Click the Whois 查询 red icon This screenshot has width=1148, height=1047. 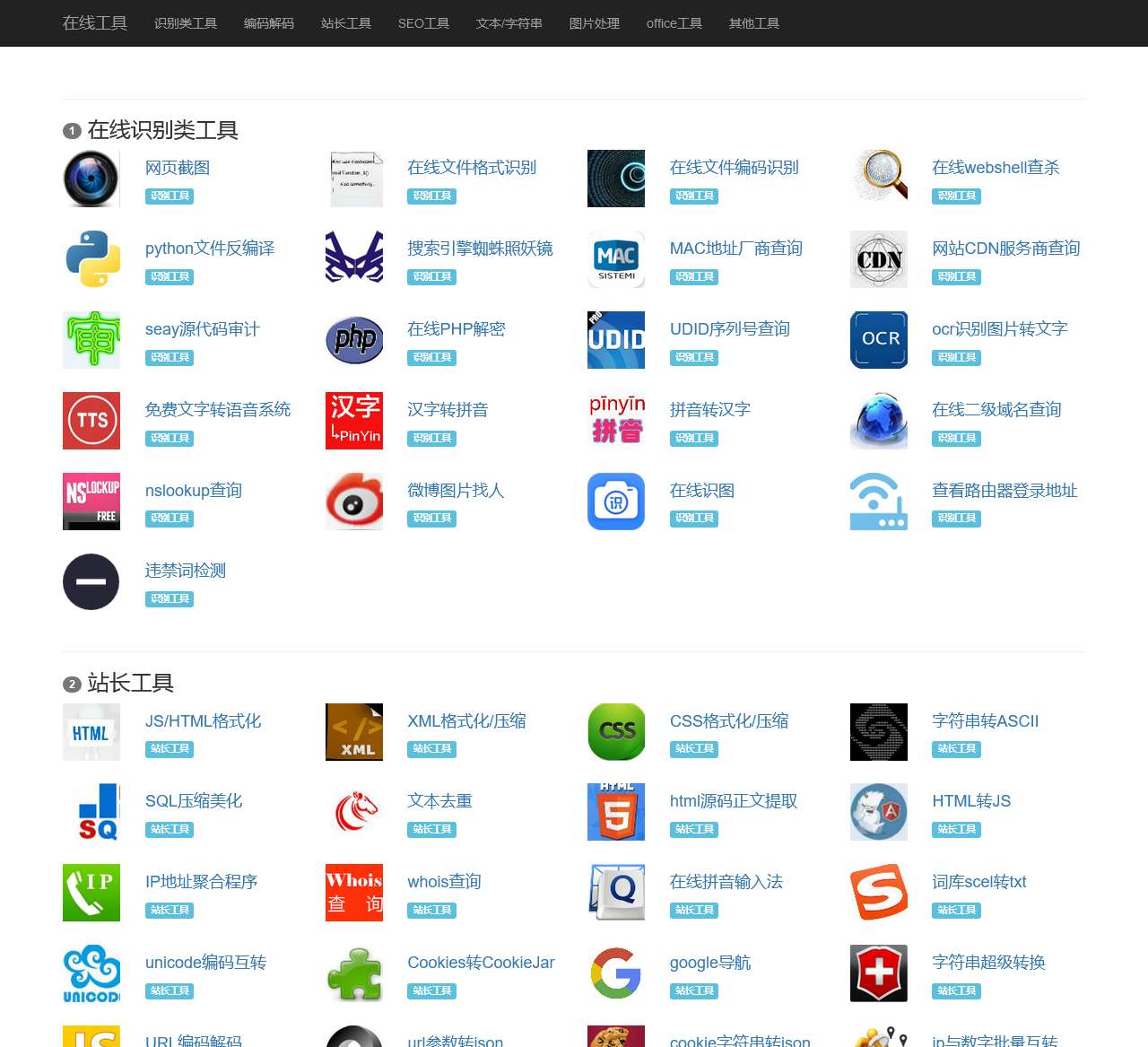point(354,893)
